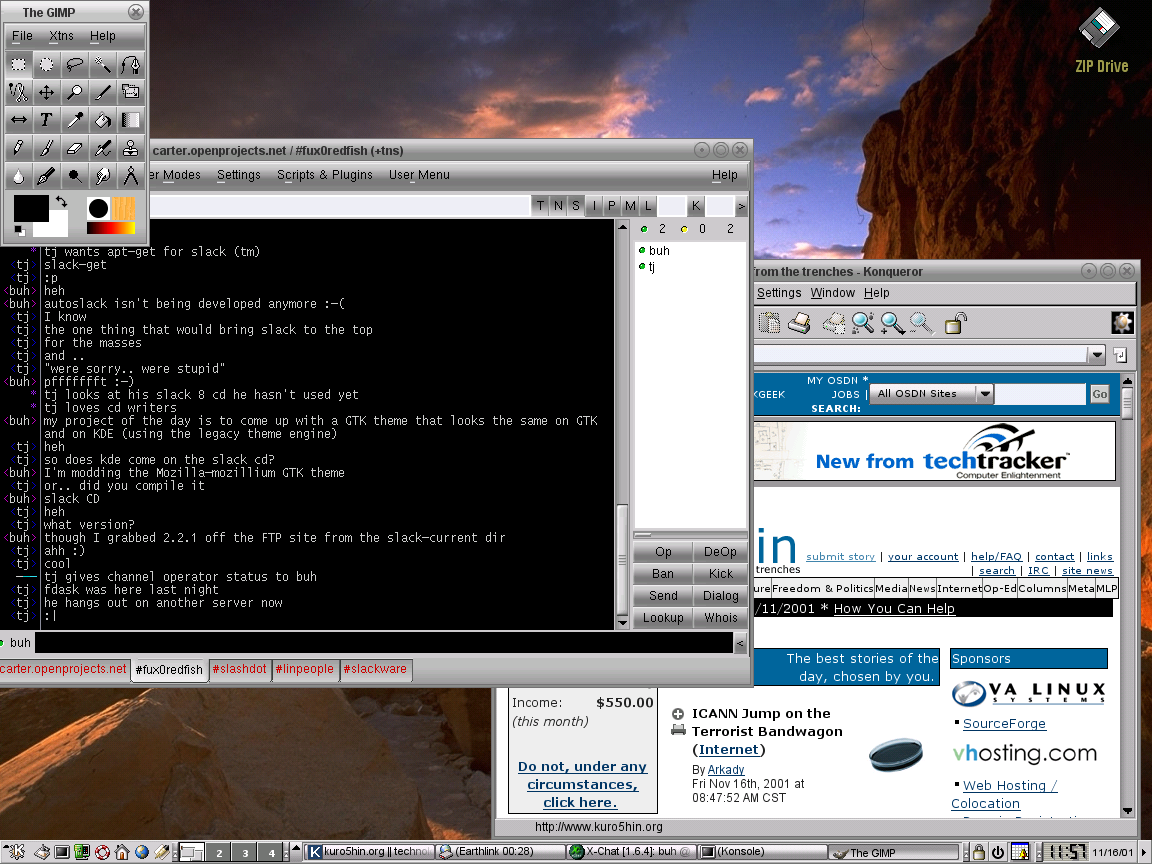This screenshot has width=1152, height=864.
Task: Toggle the N channel mode button
Action: [x=558, y=206]
